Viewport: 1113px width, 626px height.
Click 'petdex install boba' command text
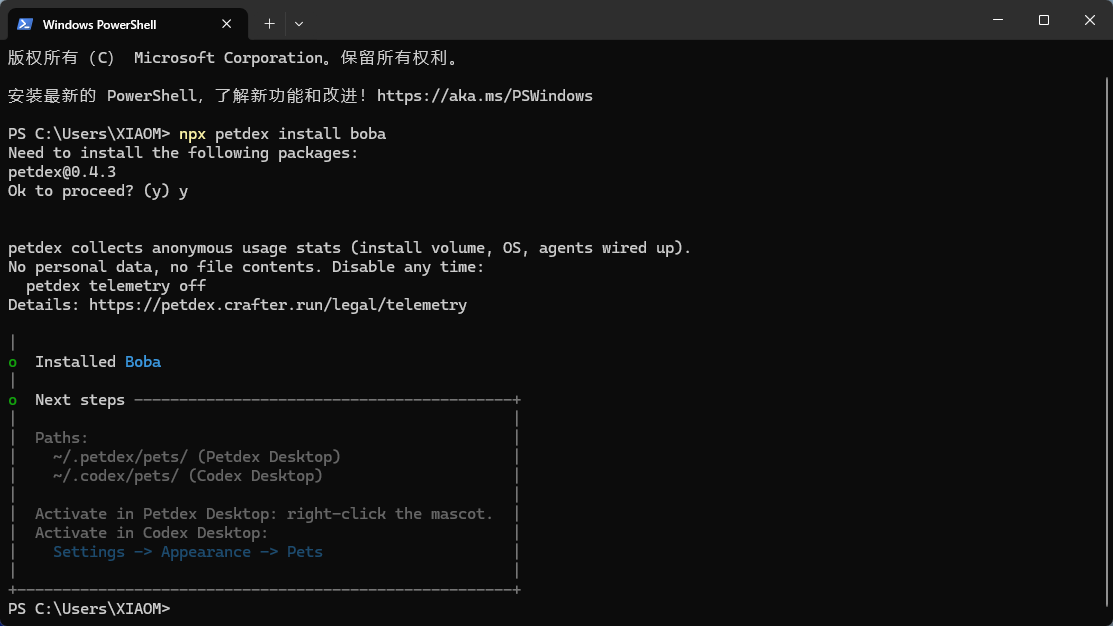pyautogui.click(x=300, y=134)
